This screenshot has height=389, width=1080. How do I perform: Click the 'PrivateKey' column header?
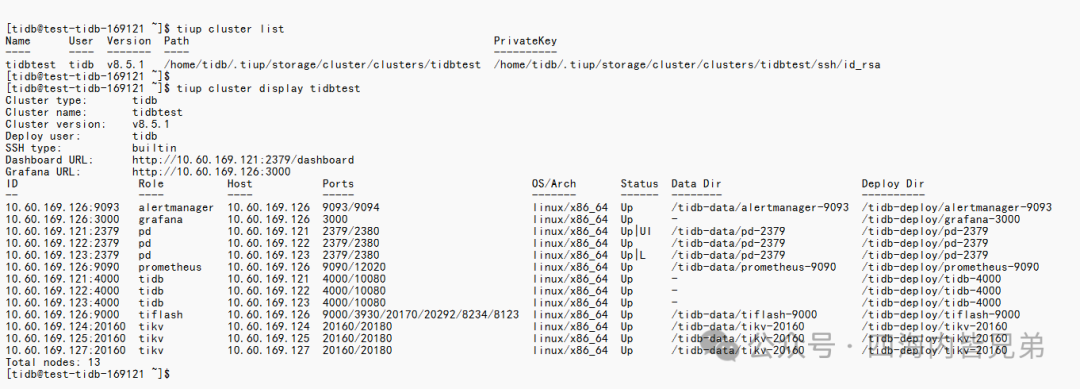525,41
